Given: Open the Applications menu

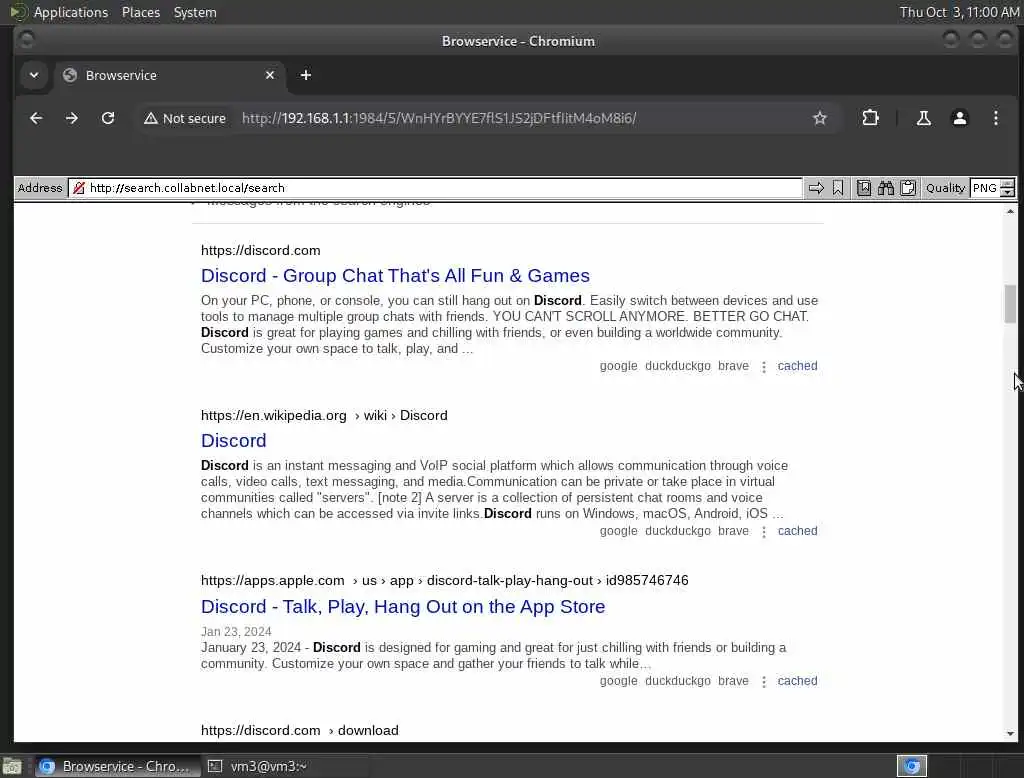Looking at the screenshot, I should point(71,12).
